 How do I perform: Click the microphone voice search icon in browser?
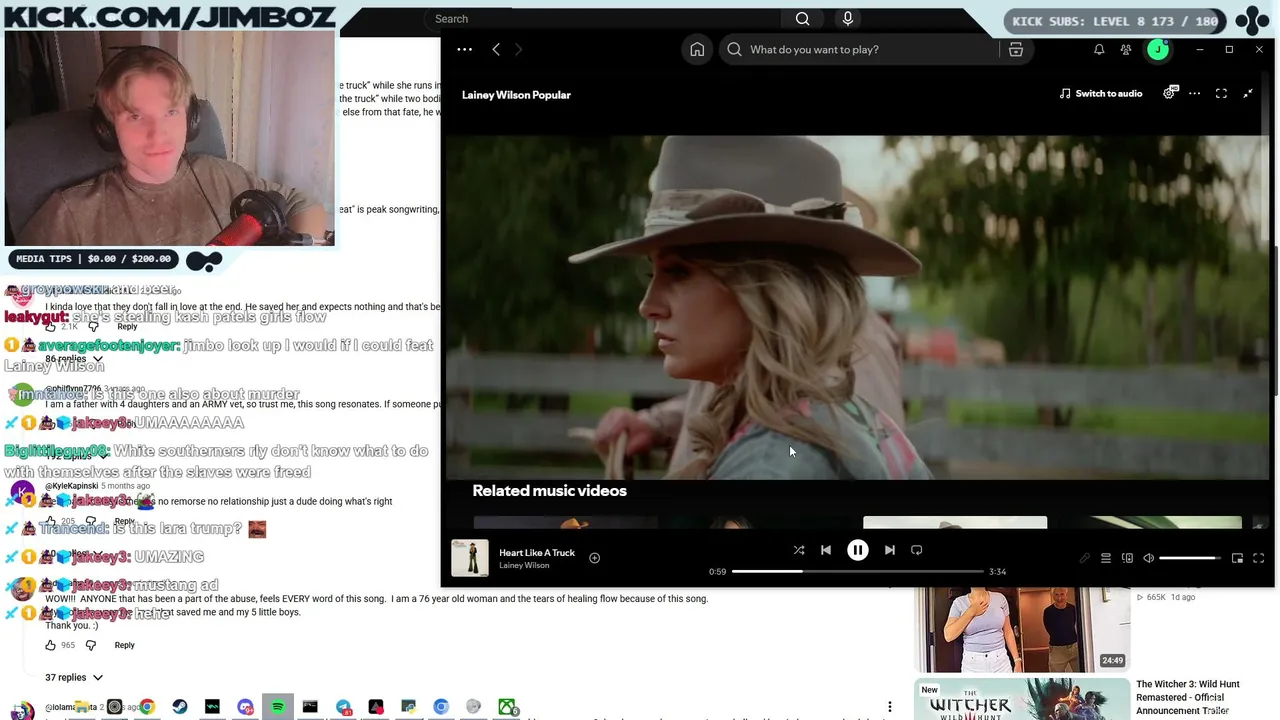click(848, 18)
